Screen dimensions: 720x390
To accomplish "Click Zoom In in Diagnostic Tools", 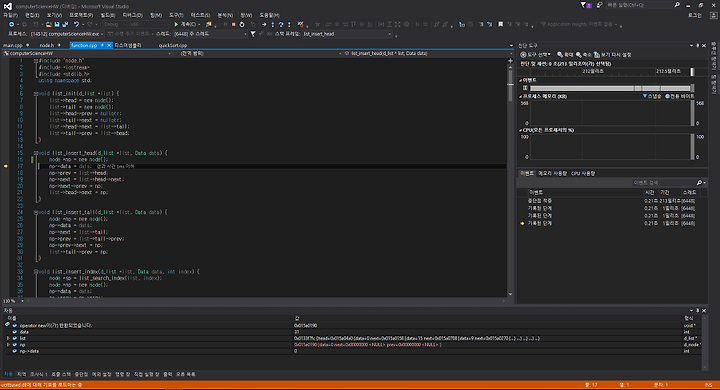I will coord(565,55).
